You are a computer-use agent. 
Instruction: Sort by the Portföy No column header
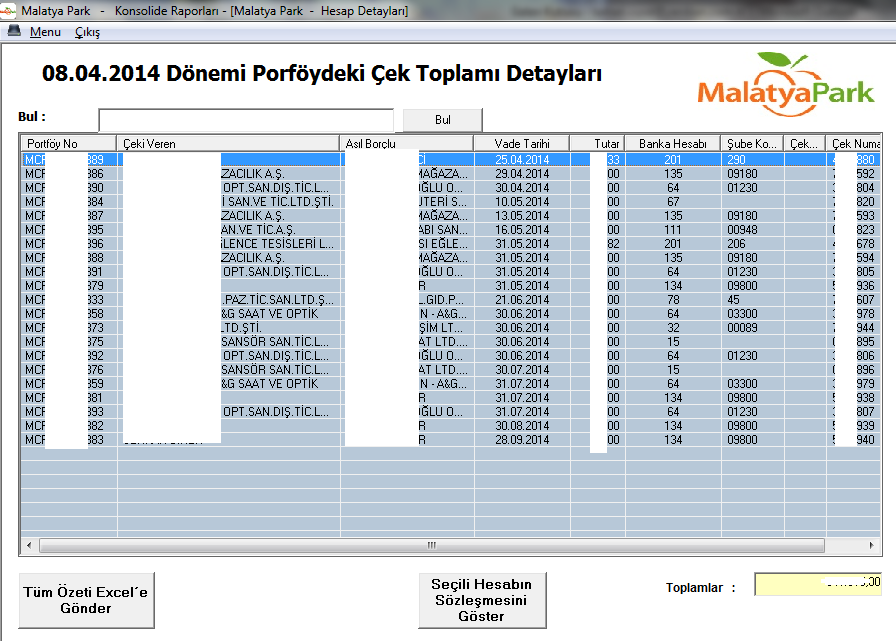(68, 143)
